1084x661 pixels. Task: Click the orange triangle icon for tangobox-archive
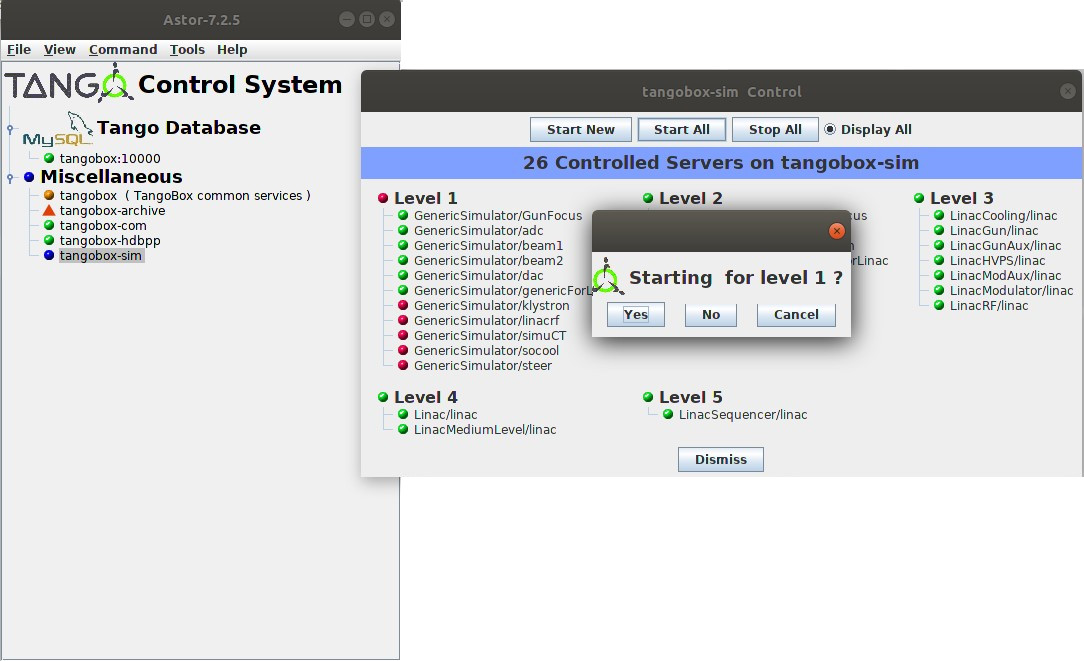click(48, 210)
